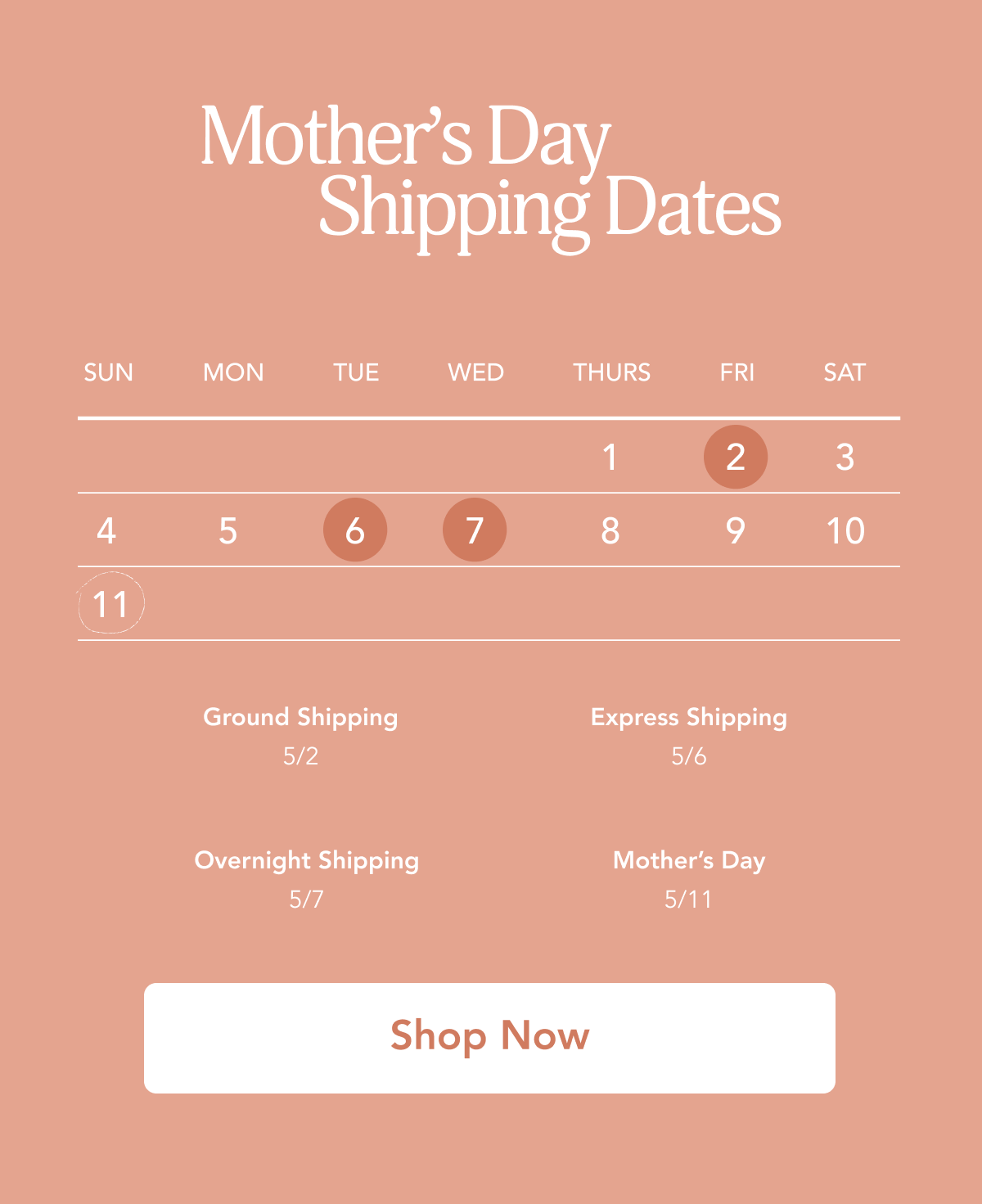This screenshot has height=1204, width=982.
Task: Click the Express Shipping label
Action: click(x=688, y=717)
